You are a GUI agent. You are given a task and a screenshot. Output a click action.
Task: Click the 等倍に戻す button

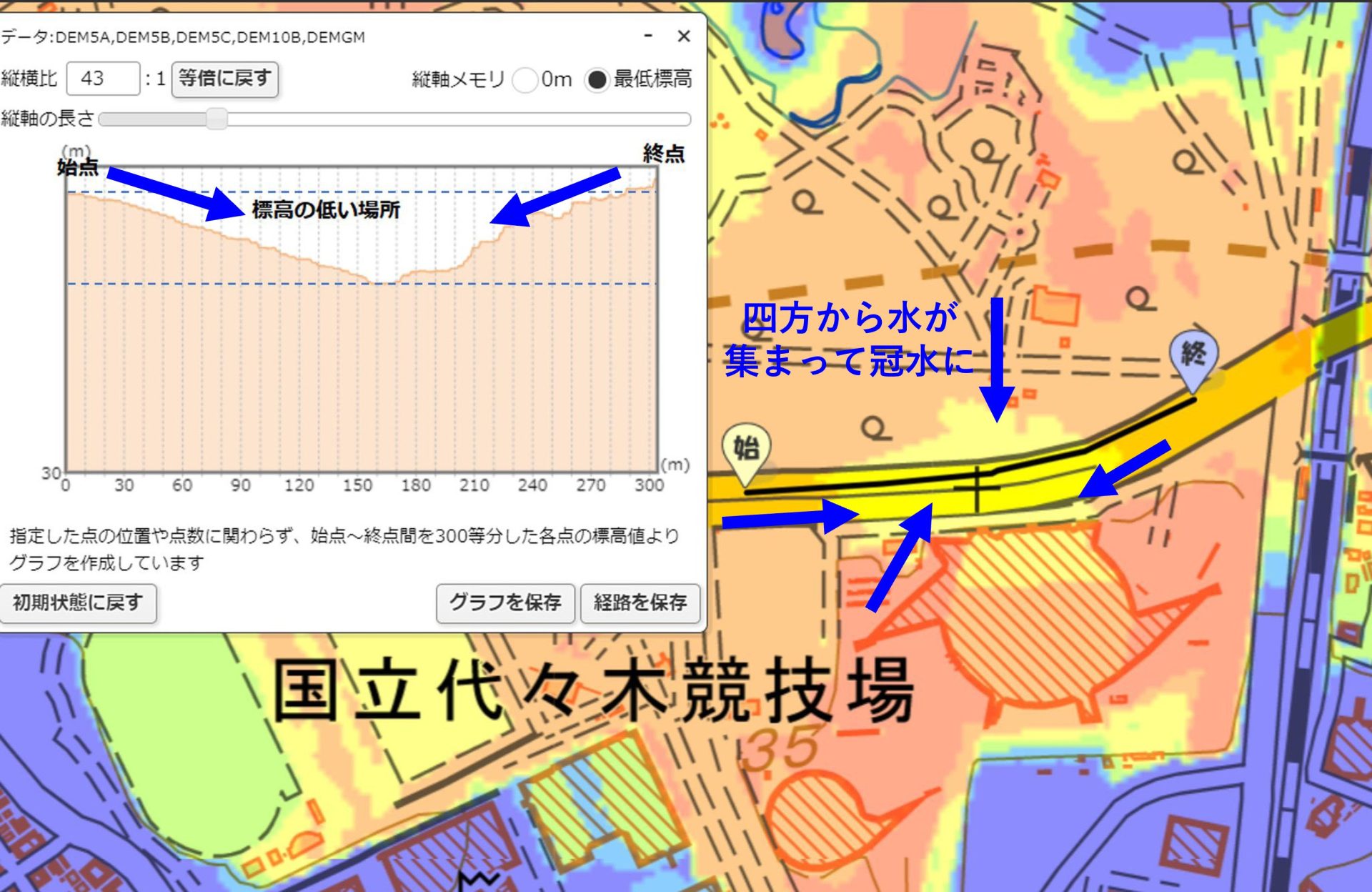click(225, 79)
